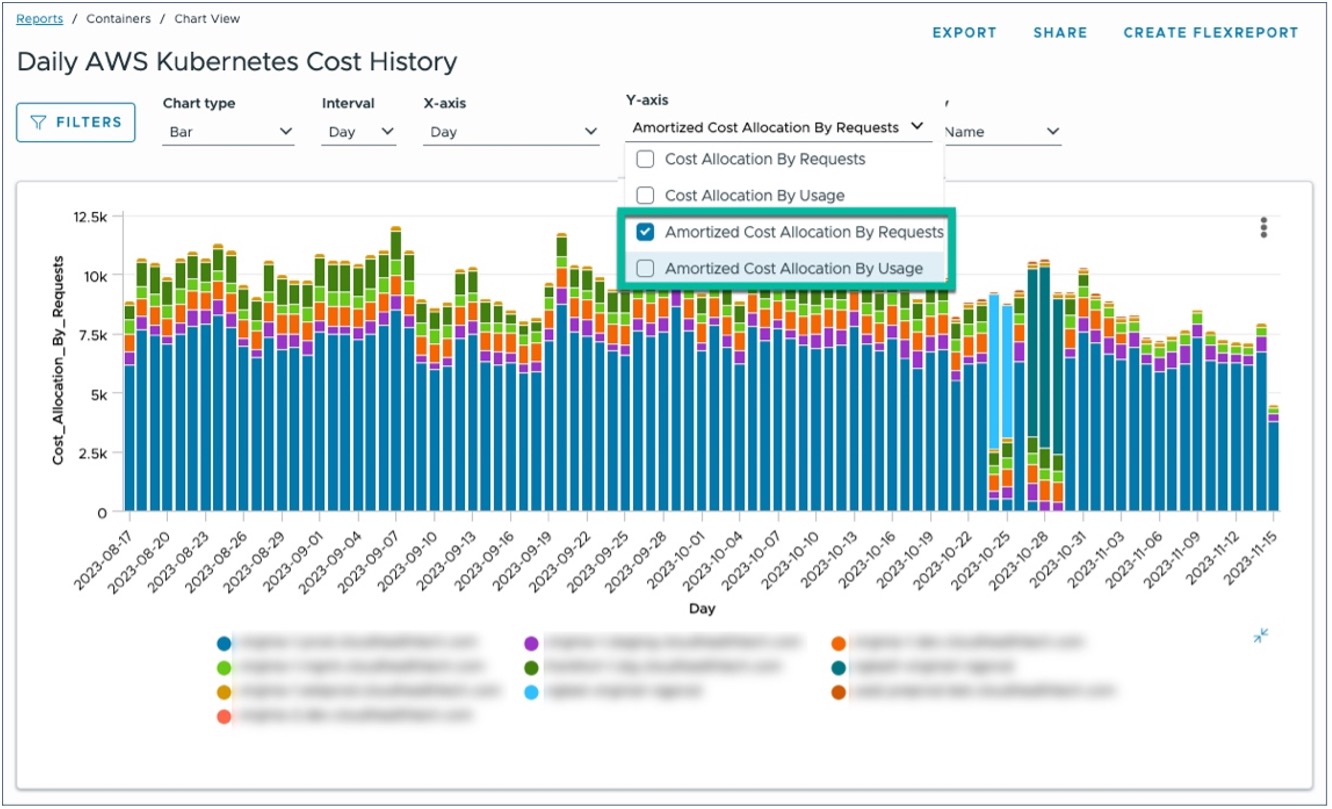The width and height of the screenshot is (1332, 809).
Task: Select Containers in the breadcrumb trail
Action: (x=118, y=18)
